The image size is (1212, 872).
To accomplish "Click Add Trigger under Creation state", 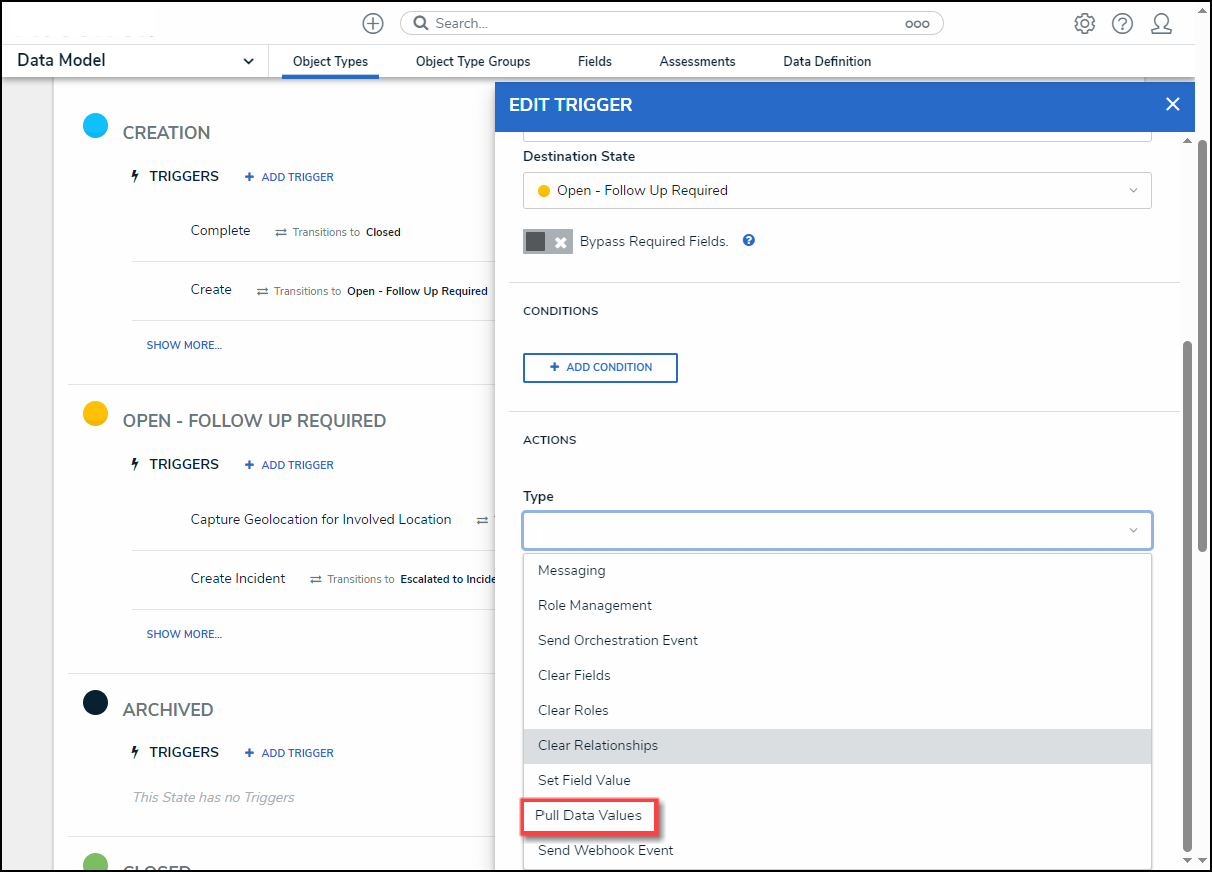I will 289,177.
